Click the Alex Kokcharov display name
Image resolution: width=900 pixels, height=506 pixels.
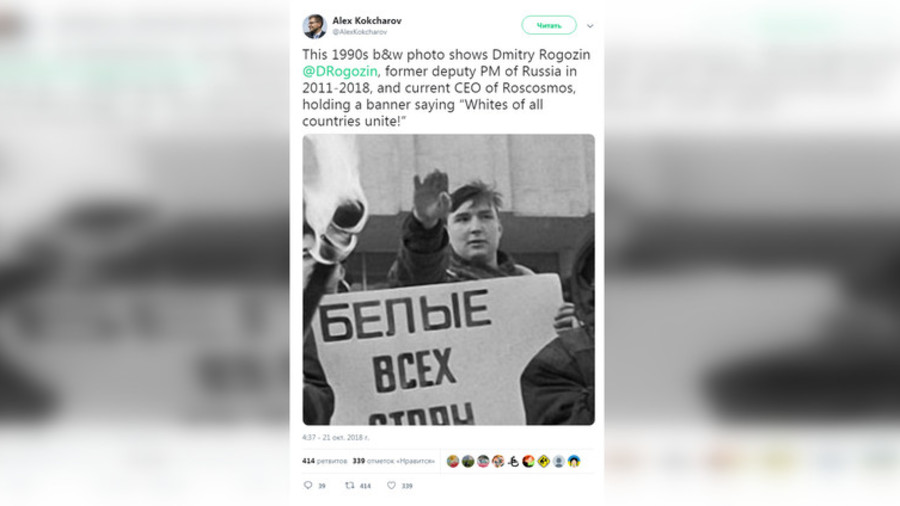[367, 21]
